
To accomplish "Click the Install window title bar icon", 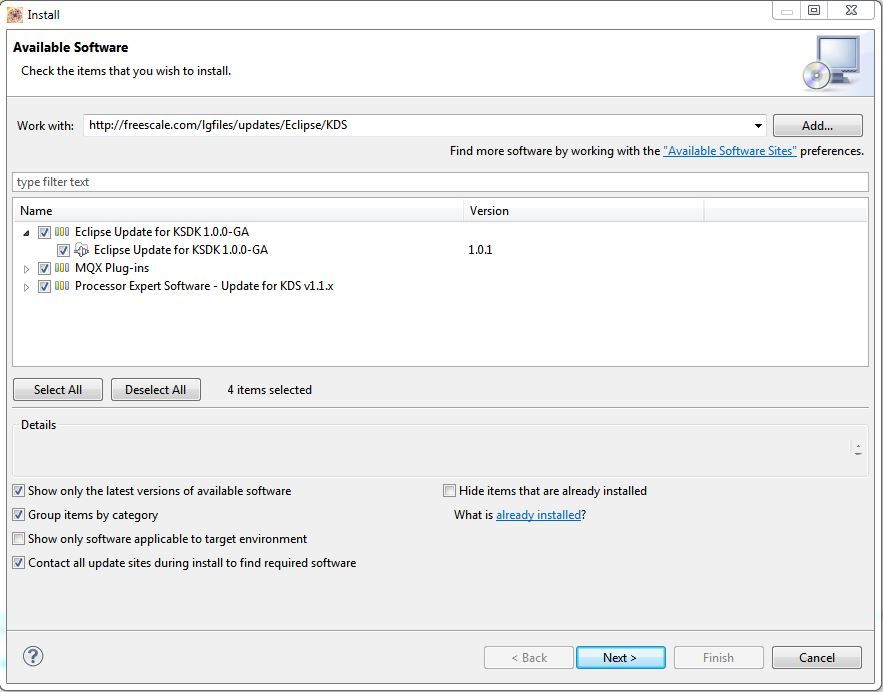I will click(15, 15).
